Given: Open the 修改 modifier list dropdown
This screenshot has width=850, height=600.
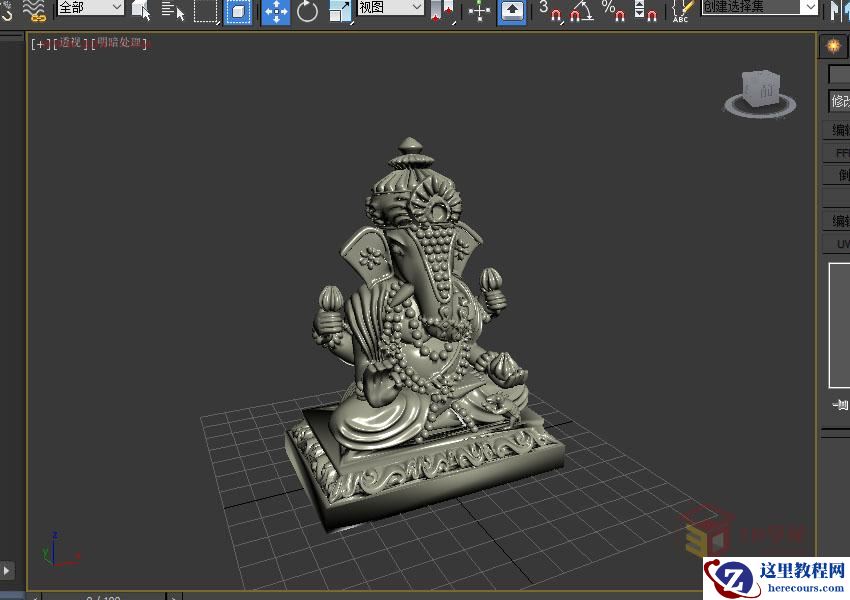Looking at the screenshot, I should [840, 101].
